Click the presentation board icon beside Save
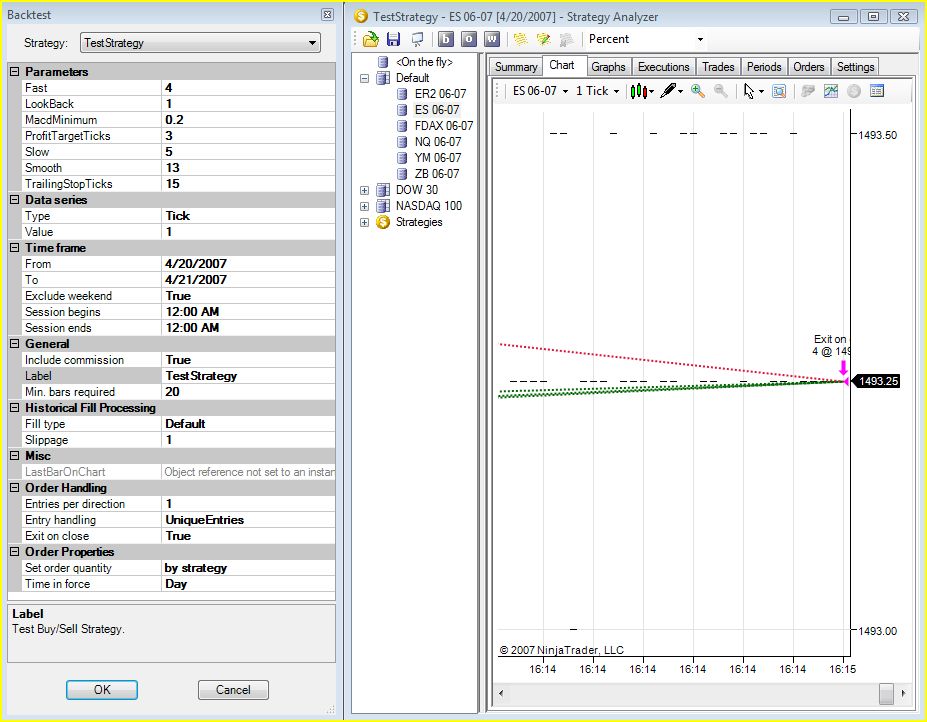Screen dimensions: 927x722 click(417, 40)
